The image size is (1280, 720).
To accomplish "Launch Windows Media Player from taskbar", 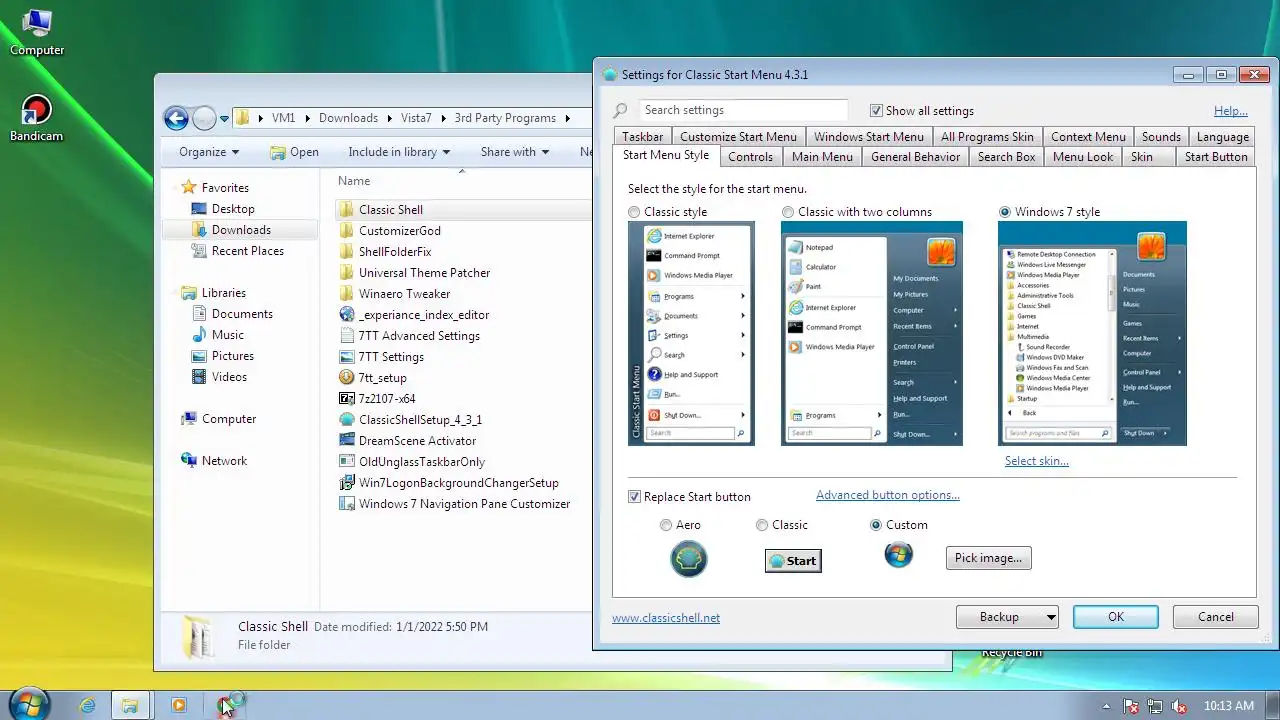I will tap(179, 705).
